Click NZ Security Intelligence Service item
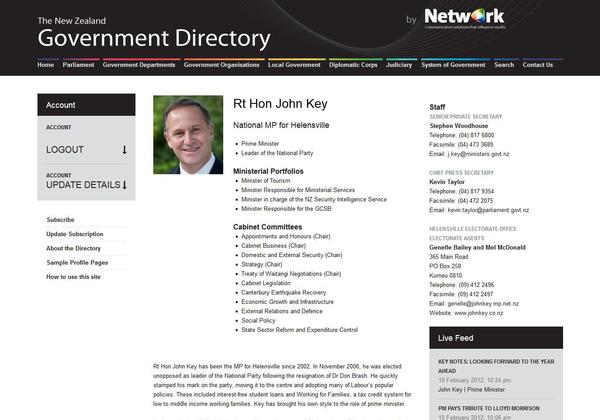This screenshot has height=420, width=600. point(314,199)
